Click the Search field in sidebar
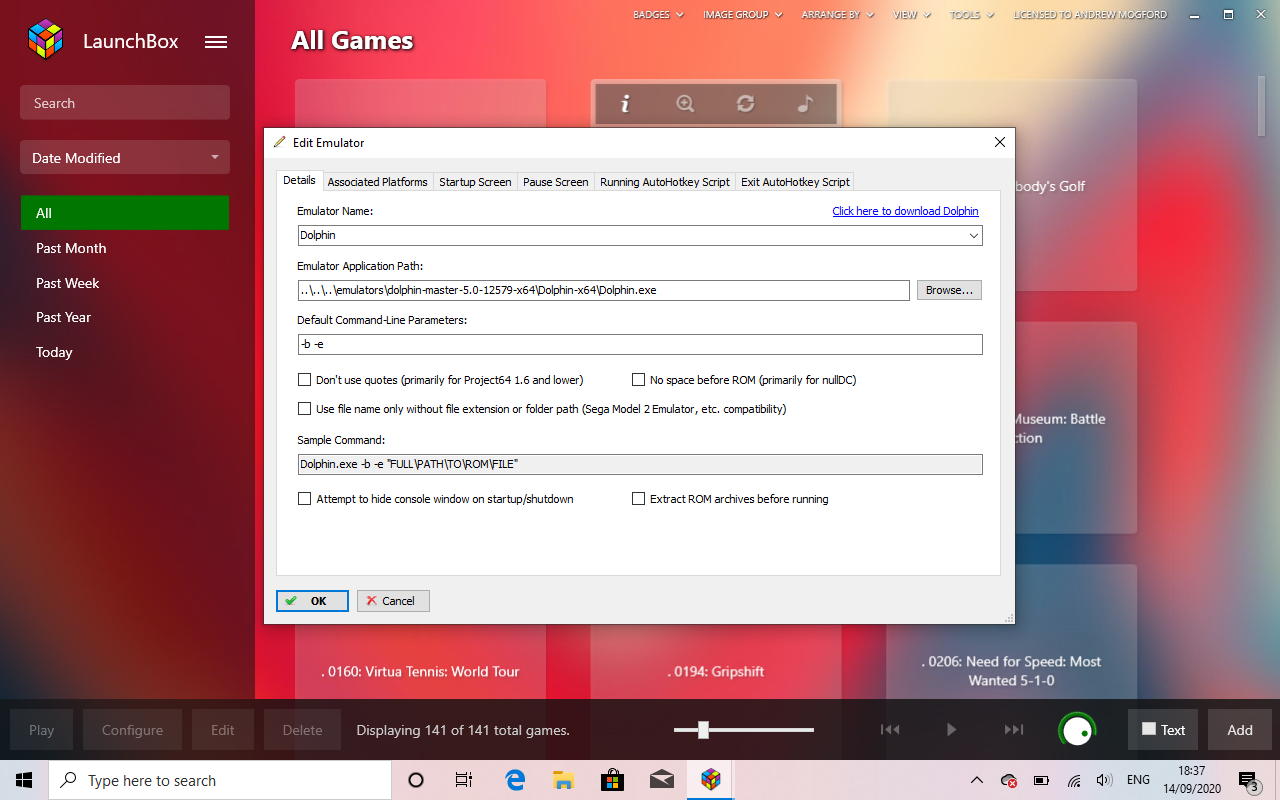This screenshot has width=1280, height=800. pos(125,103)
